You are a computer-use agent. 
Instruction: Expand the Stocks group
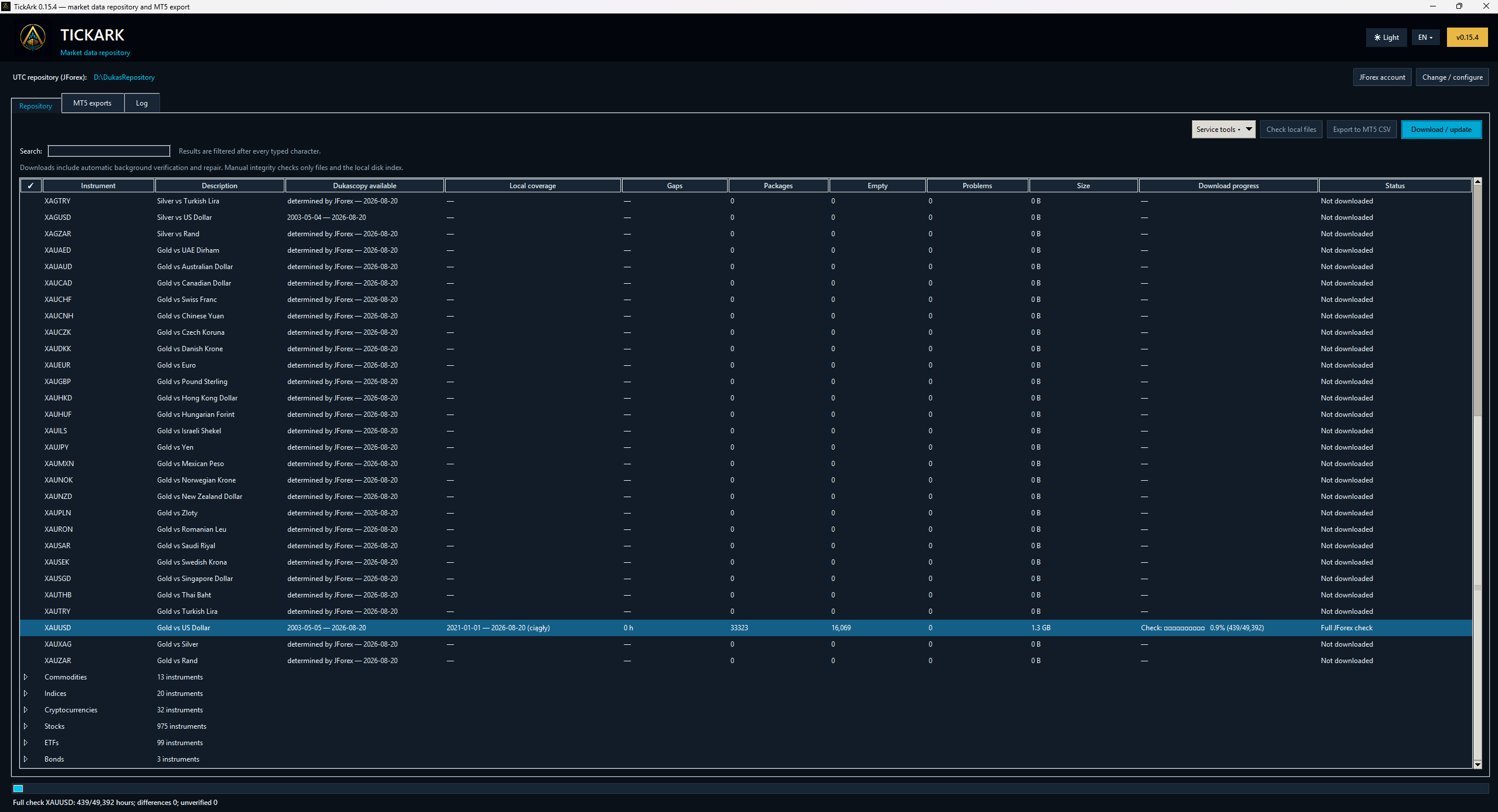(26, 726)
